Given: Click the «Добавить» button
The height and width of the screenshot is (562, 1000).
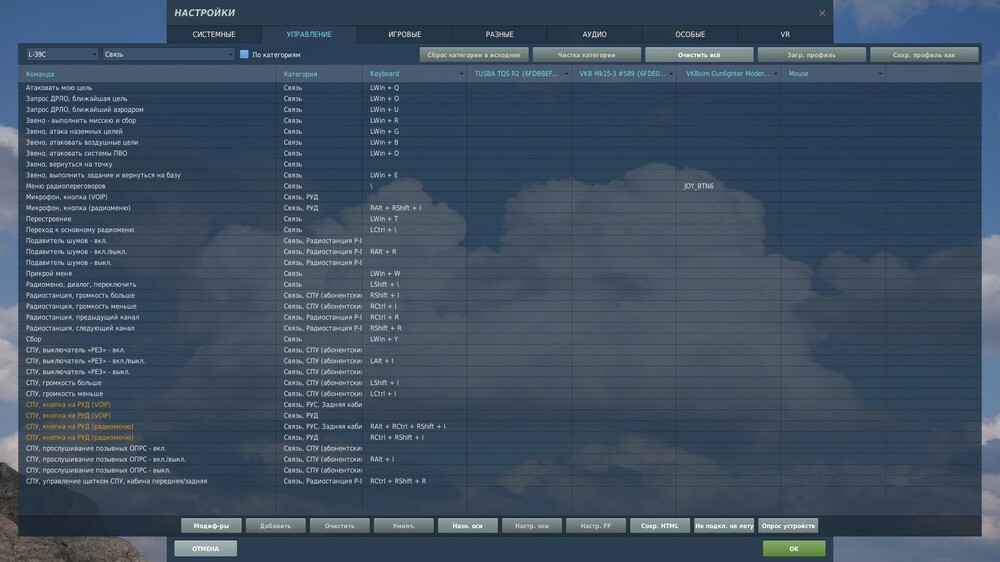Looking at the screenshot, I should [276, 526].
